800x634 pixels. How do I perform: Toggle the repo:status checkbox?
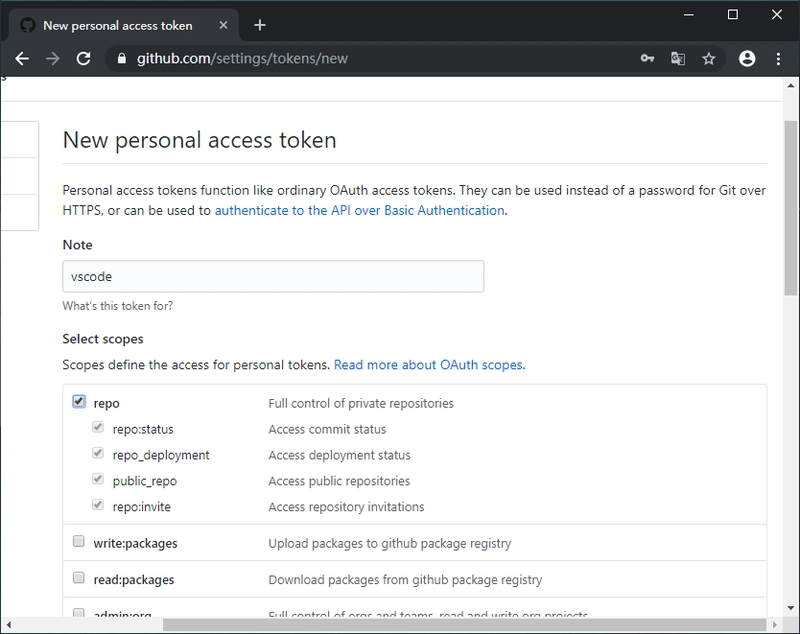coord(98,427)
